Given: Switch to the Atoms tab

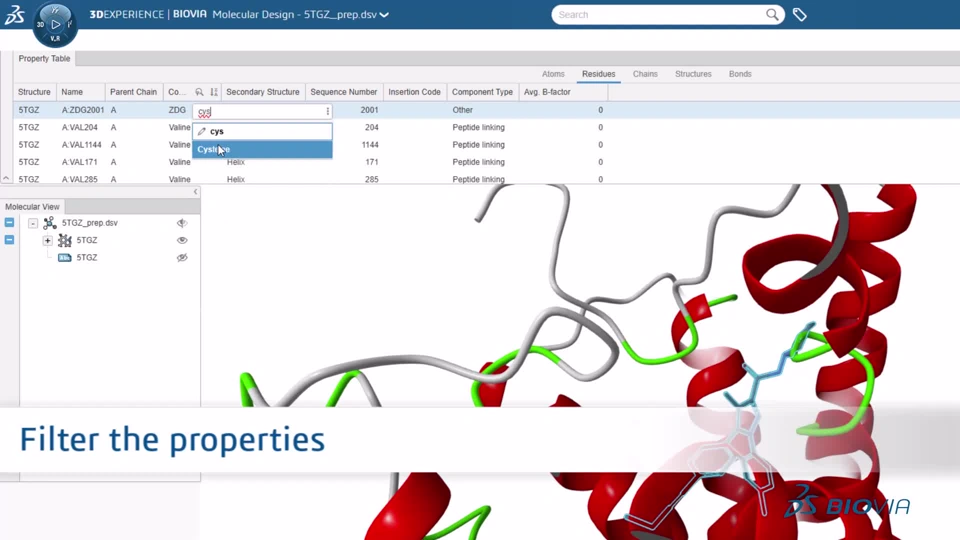Looking at the screenshot, I should [553, 74].
